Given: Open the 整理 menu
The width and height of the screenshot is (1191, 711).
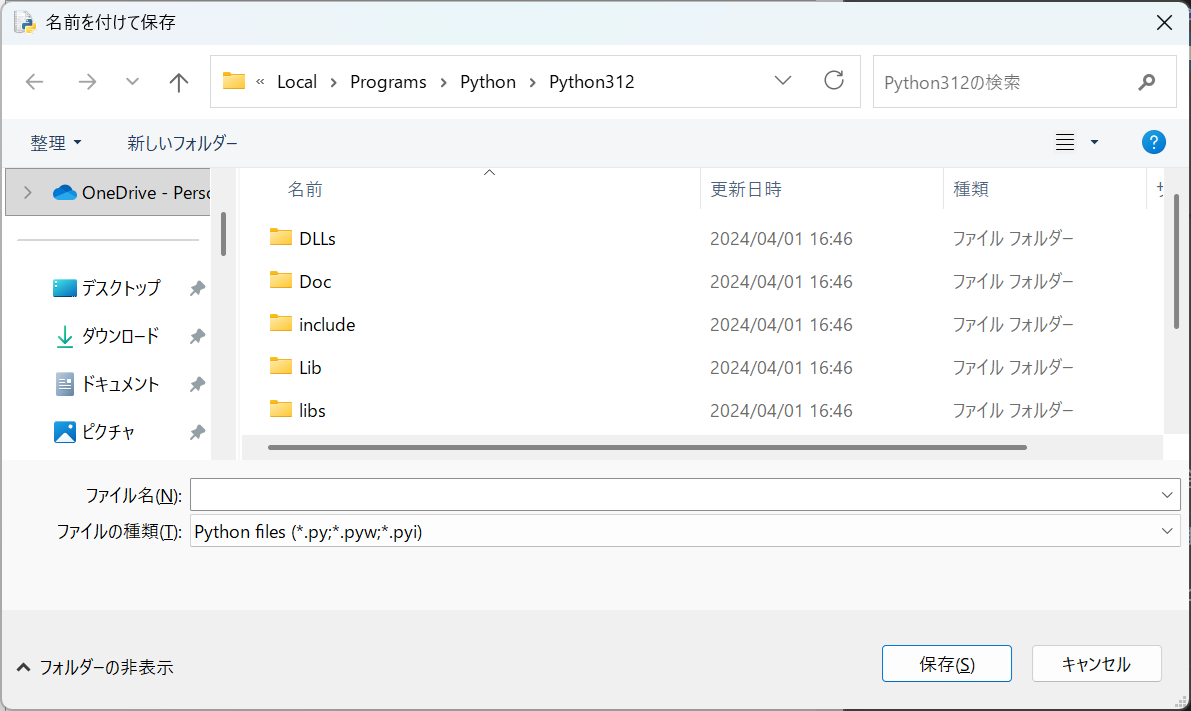Looking at the screenshot, I should pyautogui.click(x=56, y=143).
